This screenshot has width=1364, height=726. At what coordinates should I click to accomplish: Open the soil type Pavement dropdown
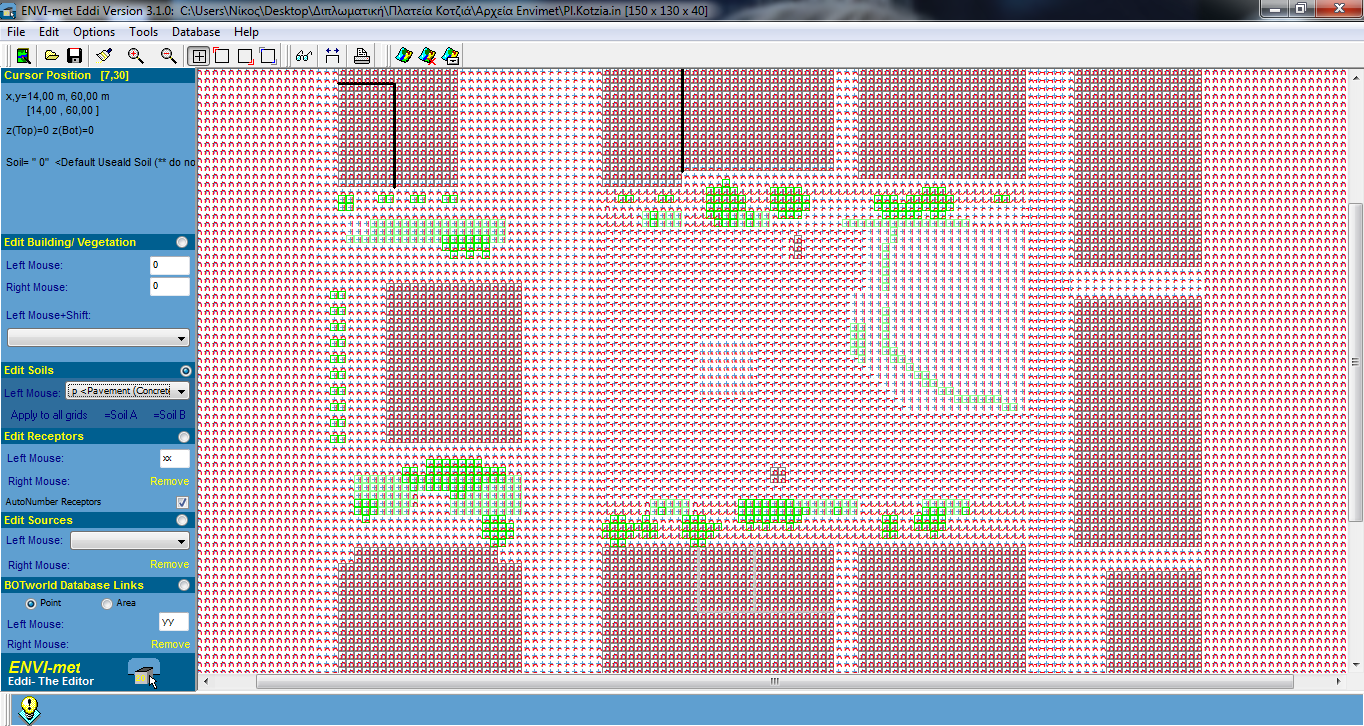coord(128,391)
